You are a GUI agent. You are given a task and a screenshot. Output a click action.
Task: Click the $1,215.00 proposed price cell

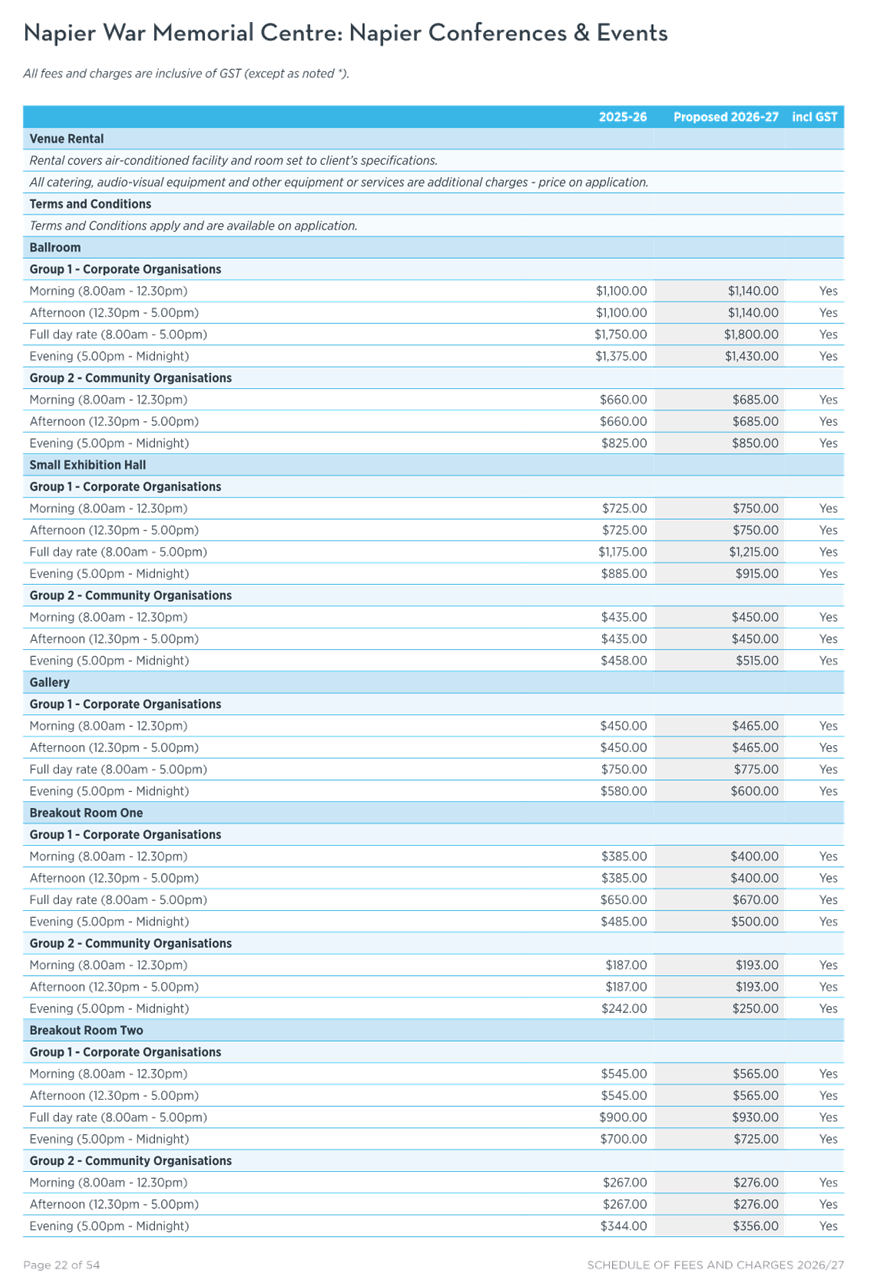pos(751,552)
